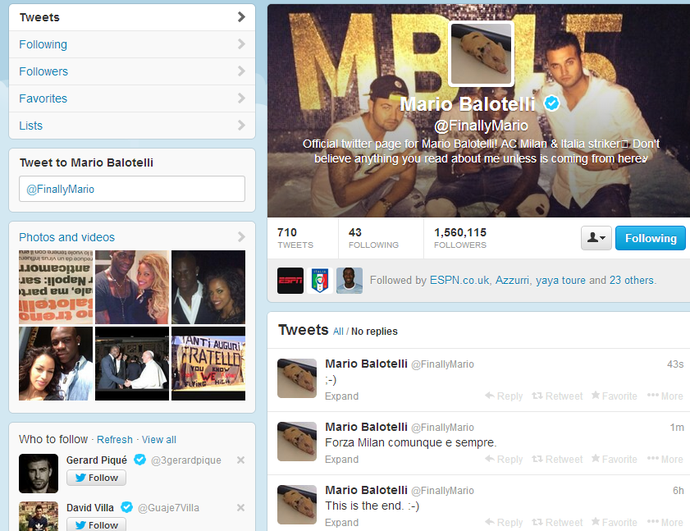
Task: Favorite the 'Forza Milan' tweet
Action: [614, 460]
